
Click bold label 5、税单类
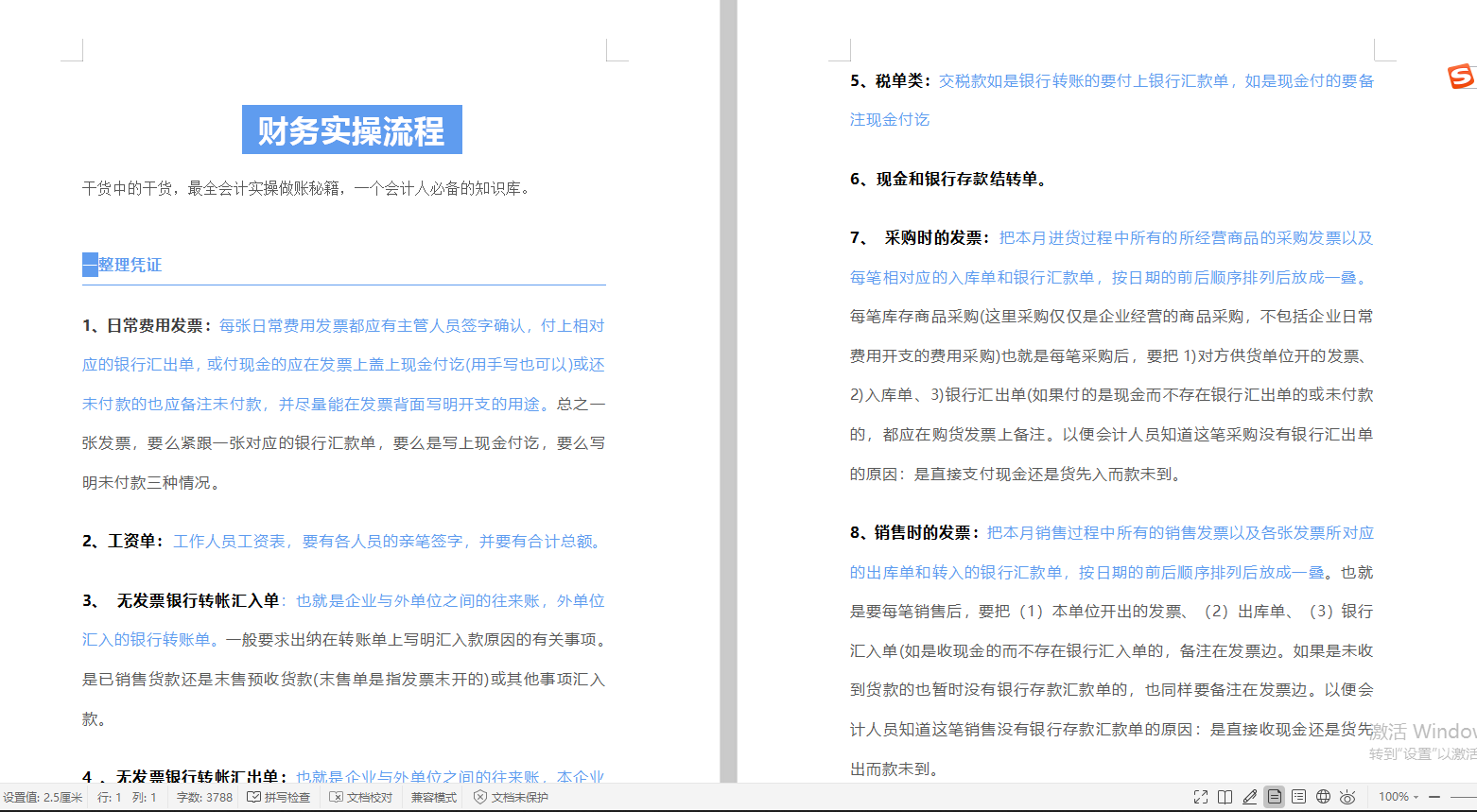pyautogui.click(x=891, y=81)
